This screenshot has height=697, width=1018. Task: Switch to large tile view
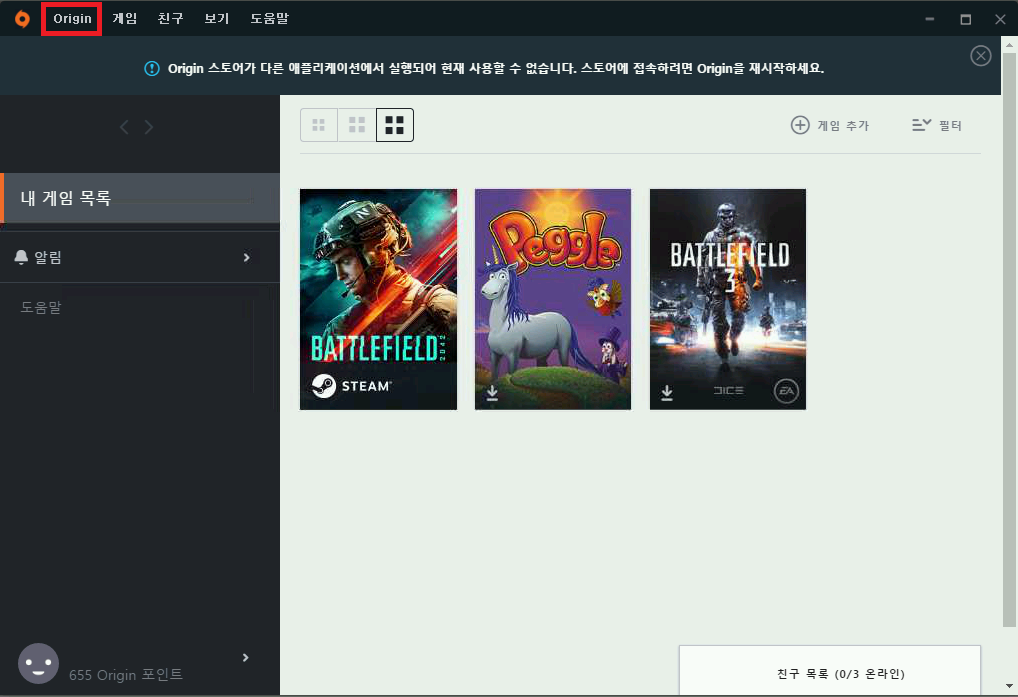[x=395, y=125]
